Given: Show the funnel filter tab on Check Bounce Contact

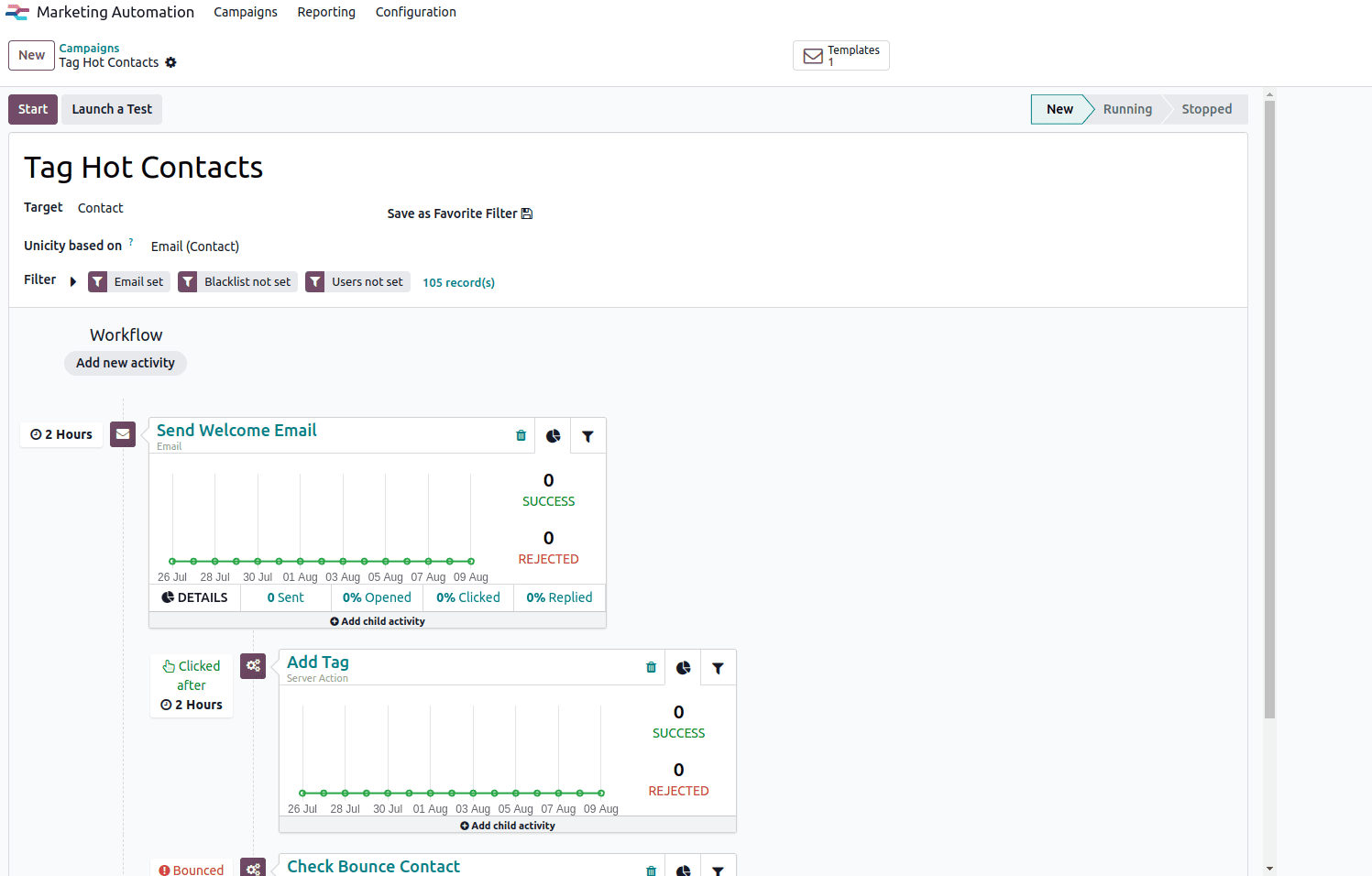Looking at the screenshot, I should 719,871.
